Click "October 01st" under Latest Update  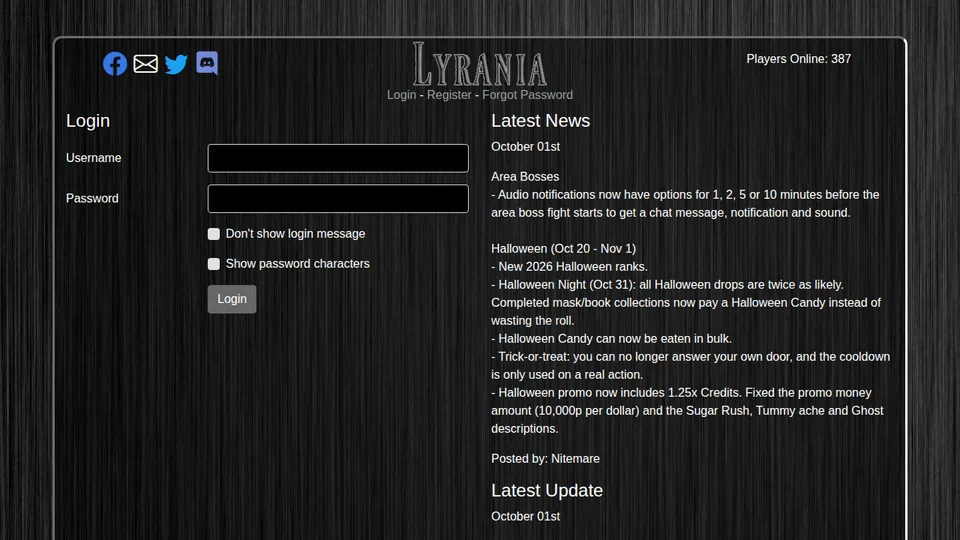(525, 517)
